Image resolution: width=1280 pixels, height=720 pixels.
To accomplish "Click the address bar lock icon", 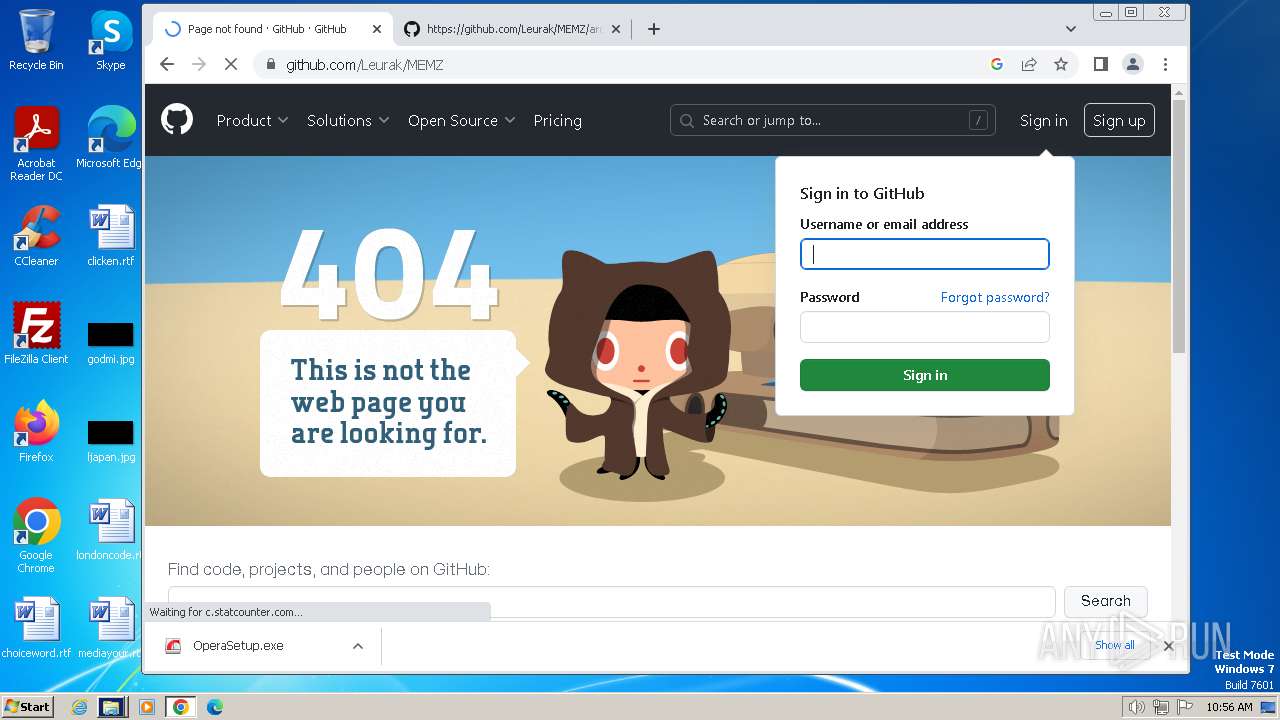I will pos(270,64).
